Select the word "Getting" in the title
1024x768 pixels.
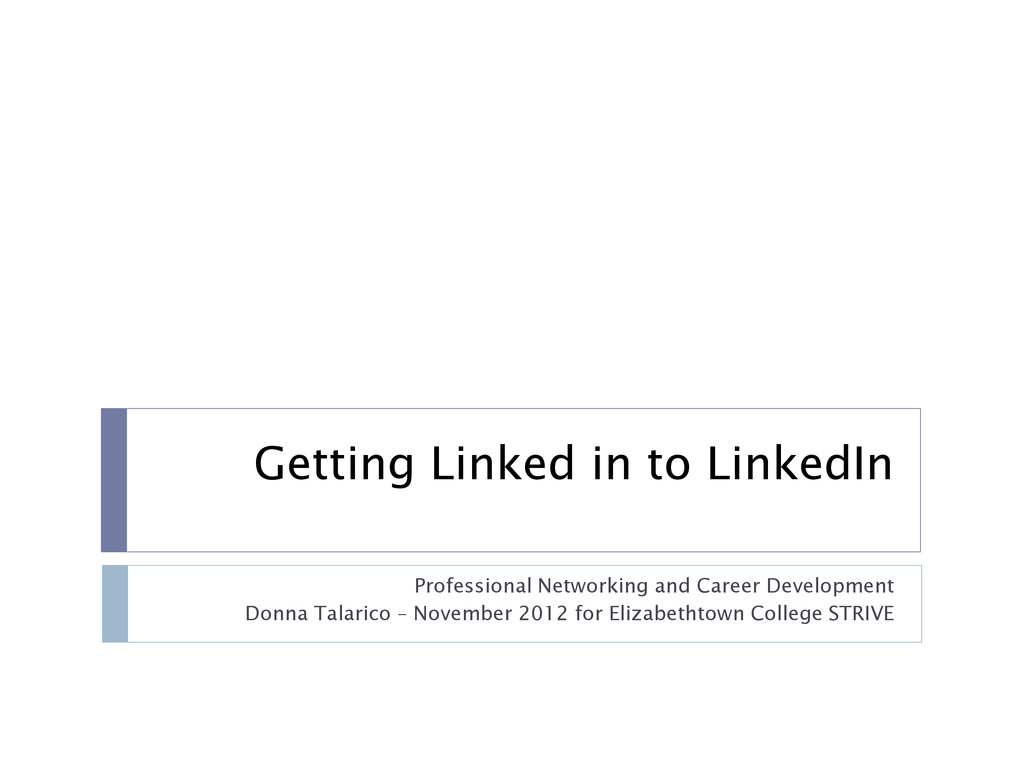point(334,464)
